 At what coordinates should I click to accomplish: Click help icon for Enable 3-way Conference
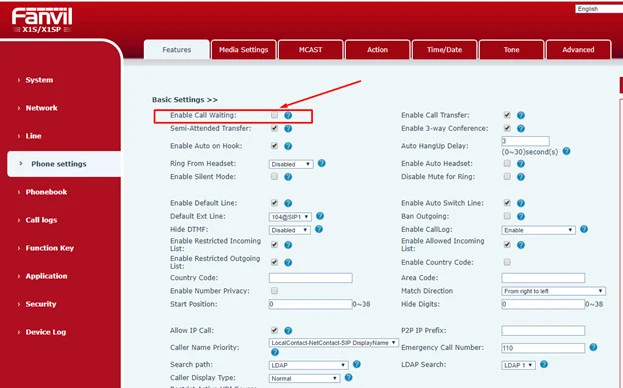click(x=521, y=129)
